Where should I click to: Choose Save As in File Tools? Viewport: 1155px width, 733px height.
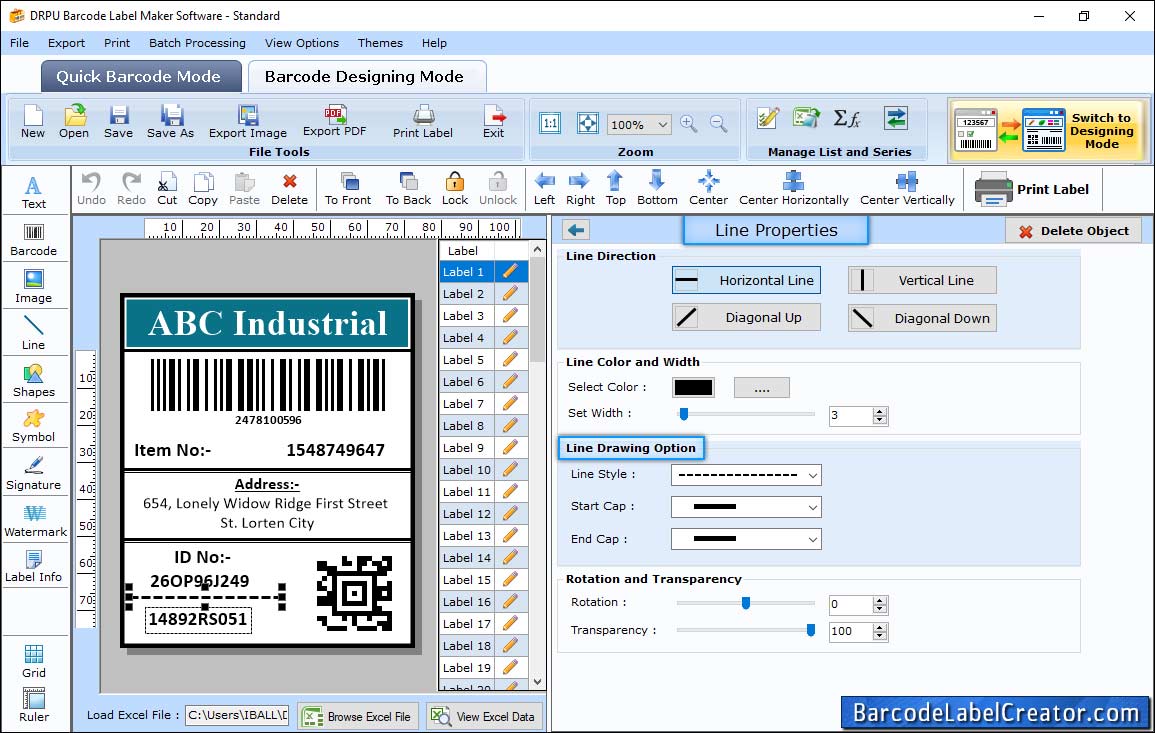click(x=170, y=122)
